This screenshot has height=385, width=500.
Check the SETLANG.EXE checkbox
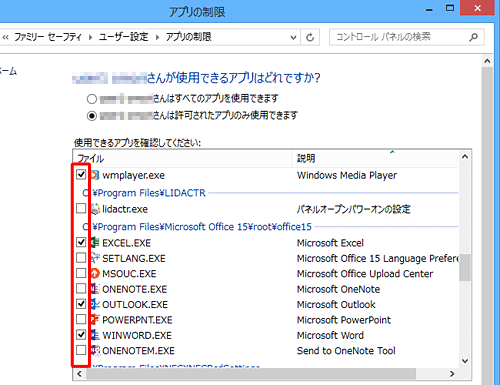tap(81, 258)
